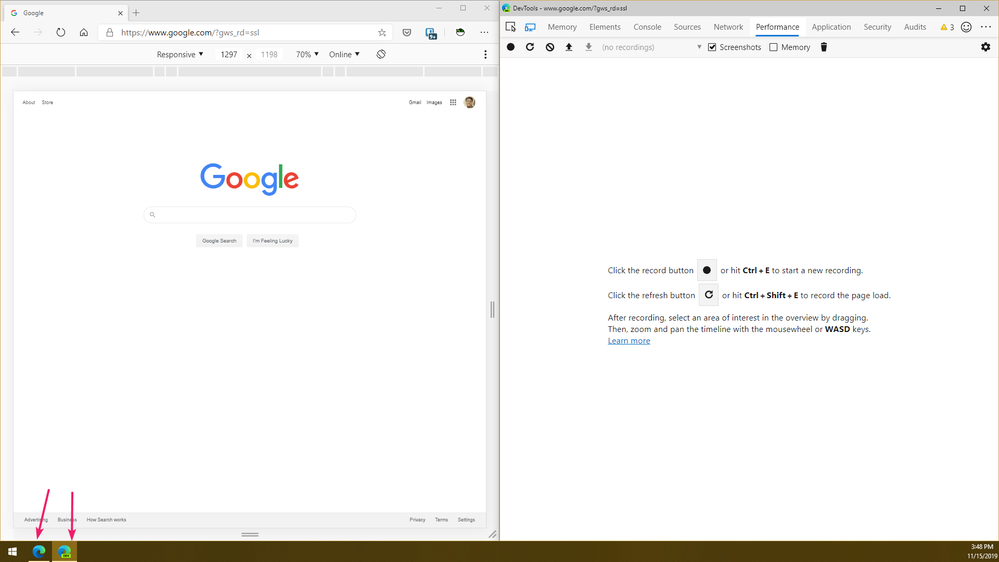Open the Sources tab

pyautogui.click(x=687, y=27)
